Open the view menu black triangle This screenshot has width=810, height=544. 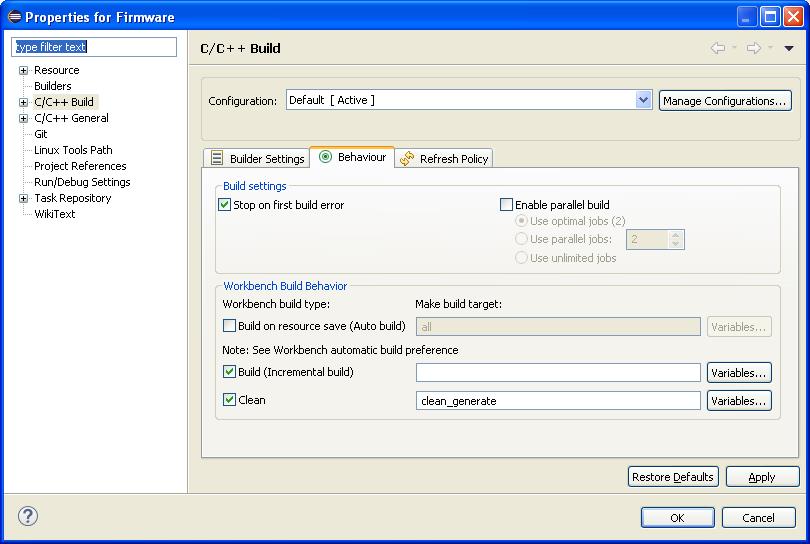[789, 48]
